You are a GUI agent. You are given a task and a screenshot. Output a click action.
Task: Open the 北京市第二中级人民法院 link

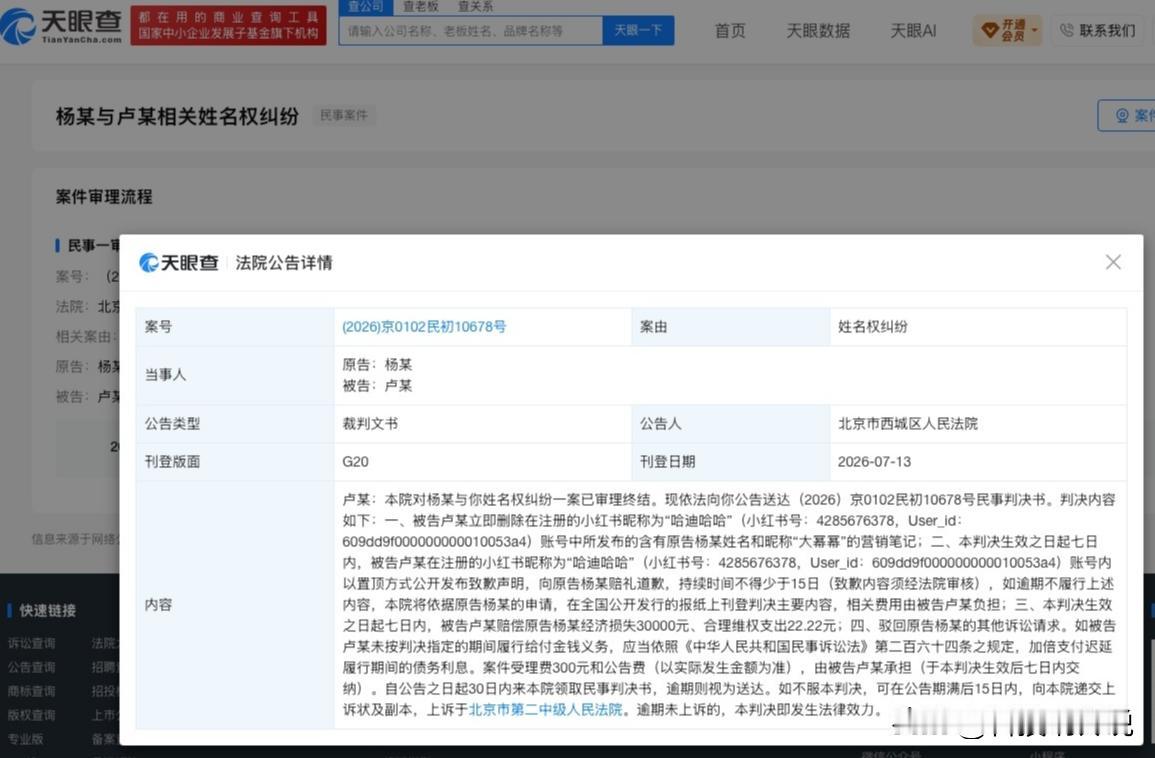[x=545, y=709]
